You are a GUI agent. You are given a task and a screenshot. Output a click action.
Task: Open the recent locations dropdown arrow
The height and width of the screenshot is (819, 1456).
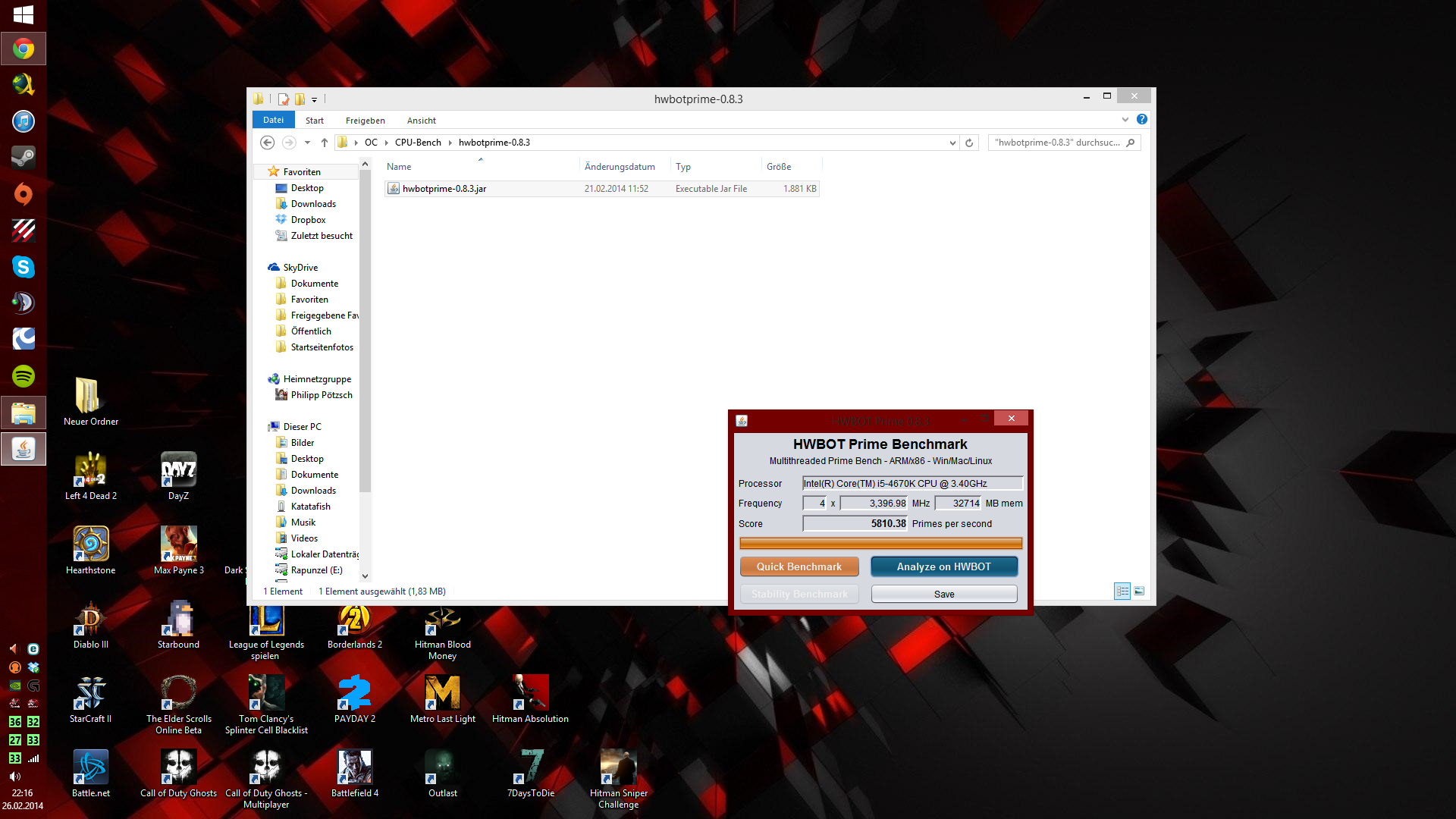pyautogui.click(x=307, y=143)
